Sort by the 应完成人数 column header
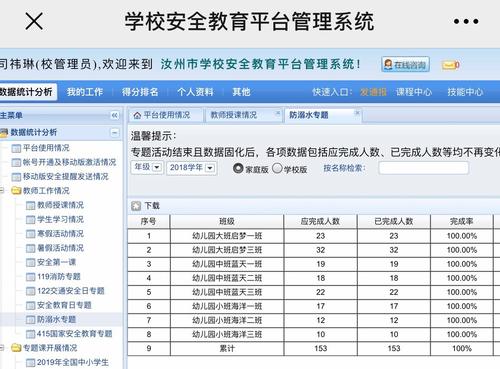The height and width of the screenshot is (369, 500). pyautogui.click(x=320, y=221)
